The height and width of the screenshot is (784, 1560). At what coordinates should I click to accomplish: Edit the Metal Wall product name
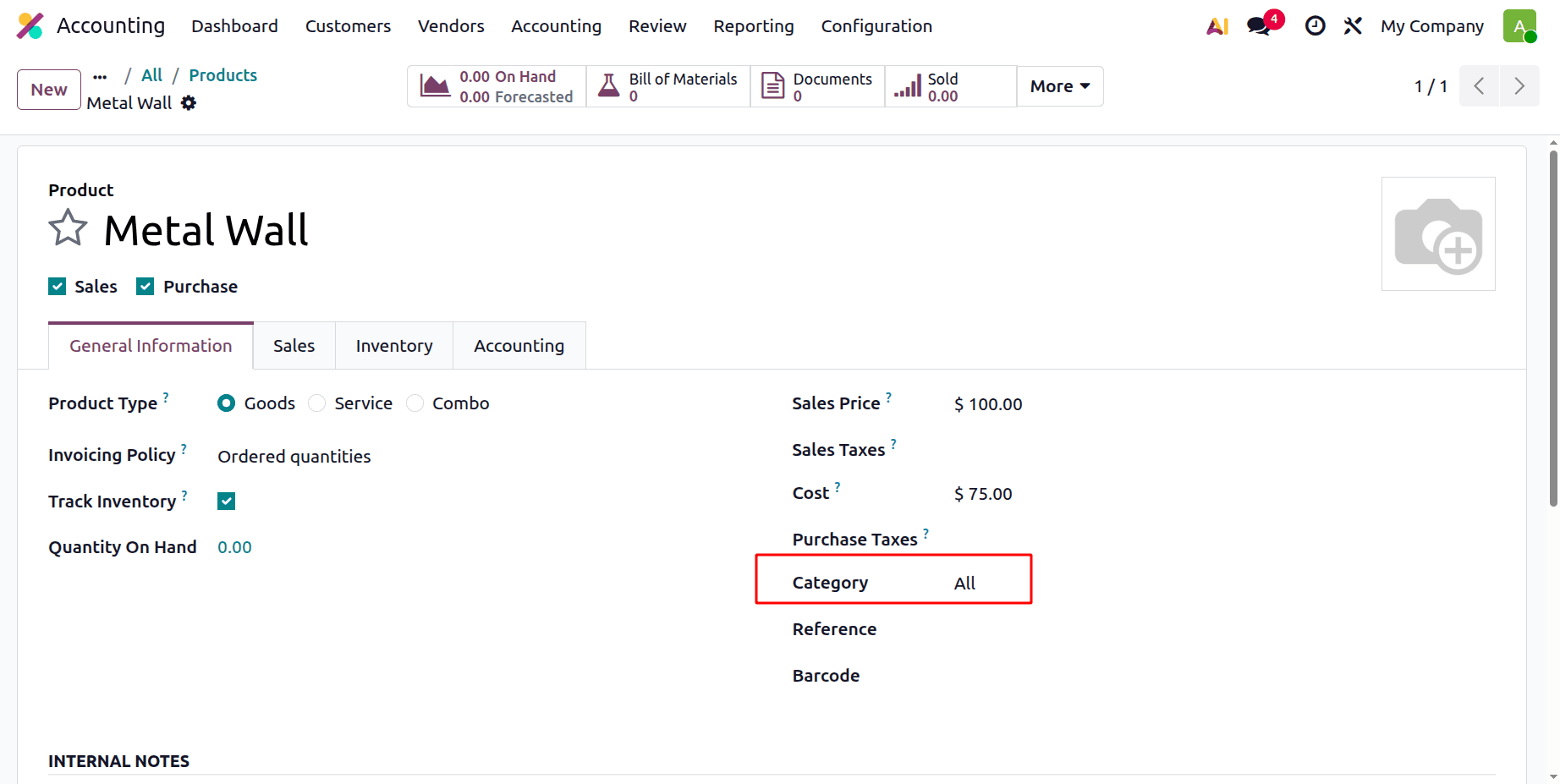(x=206, y=230)
